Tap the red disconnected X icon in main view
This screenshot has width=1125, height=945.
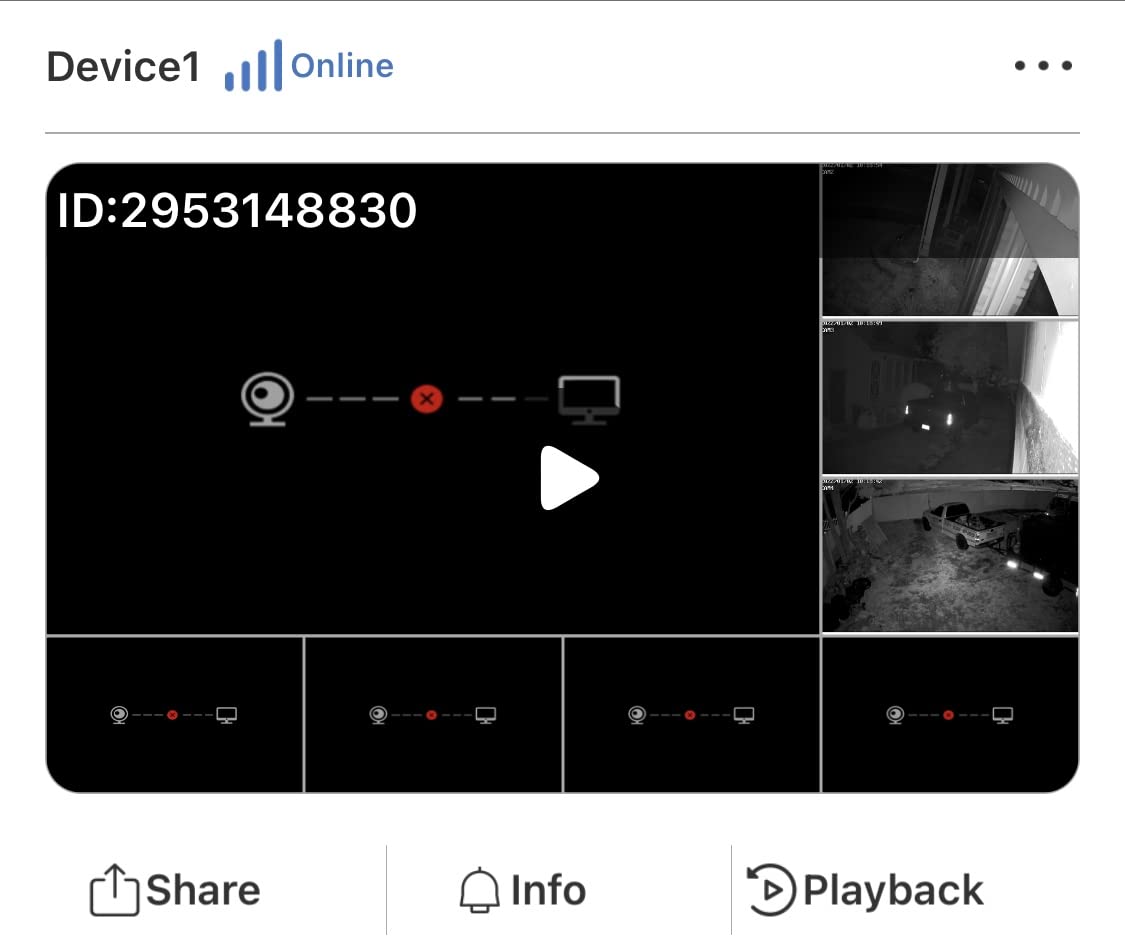[426, 398]
